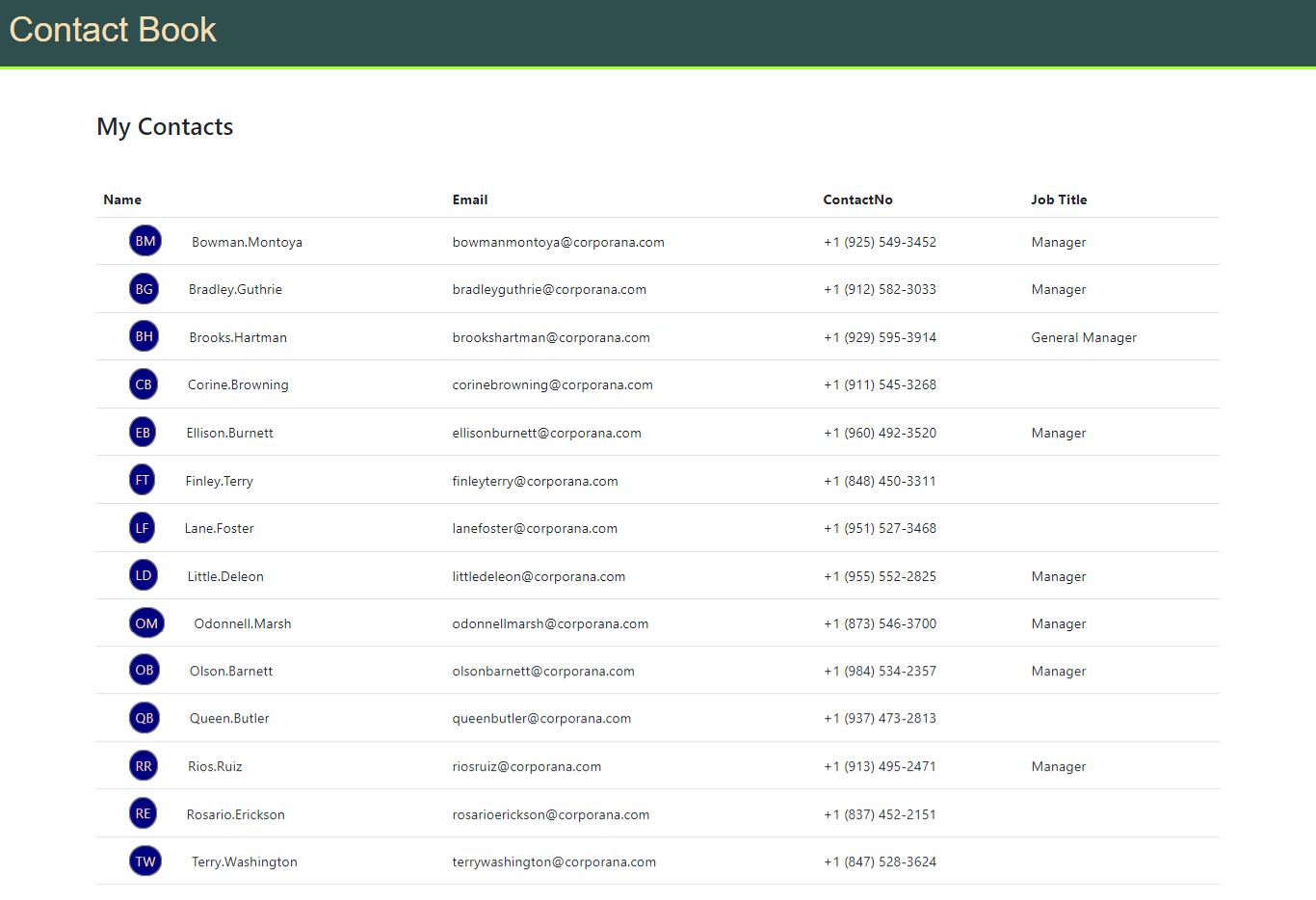Click the ContactNo column header
Viewport: 1316px width, 900px height.
pyautogui.click(x=857, y=199)
